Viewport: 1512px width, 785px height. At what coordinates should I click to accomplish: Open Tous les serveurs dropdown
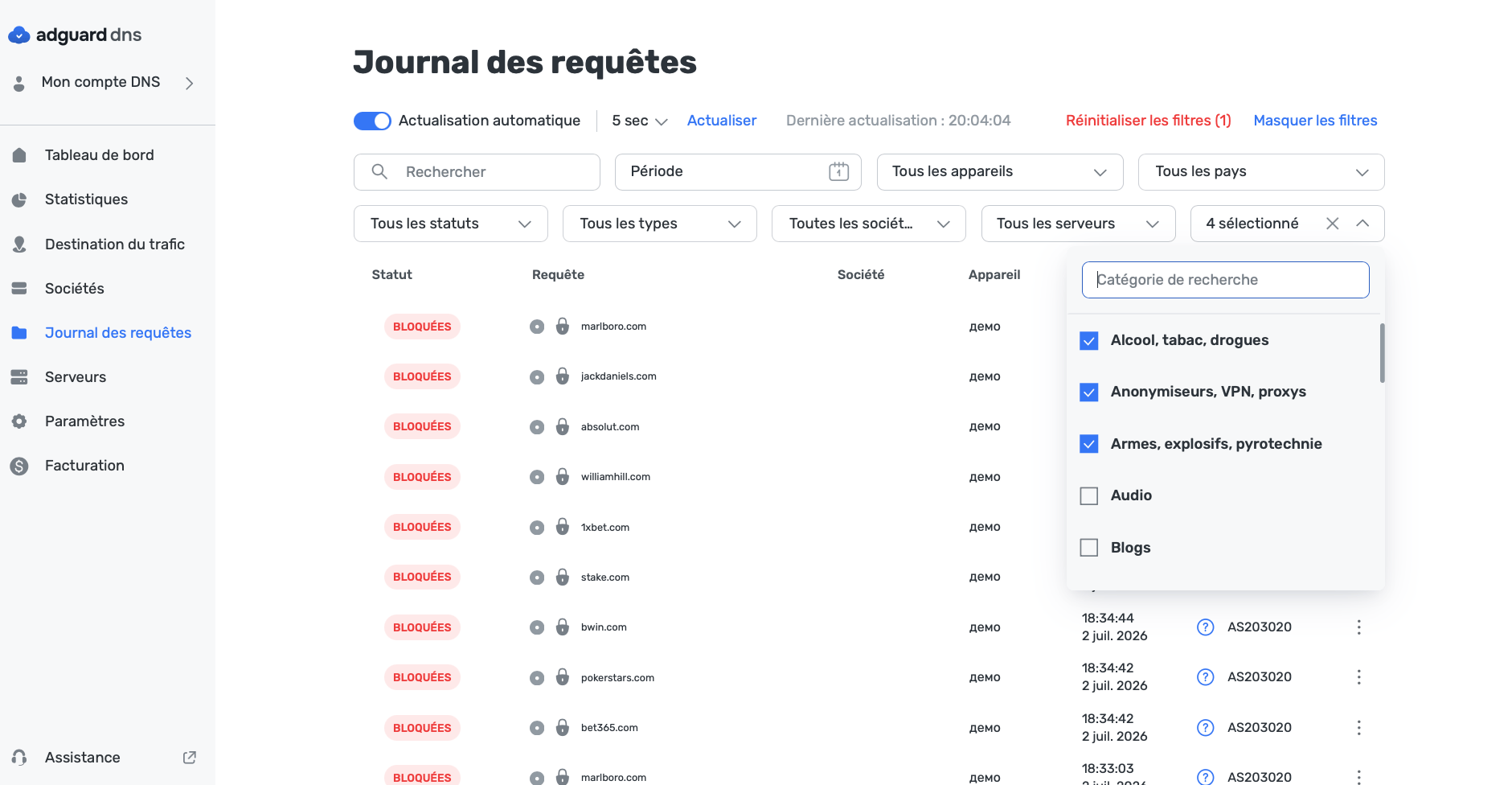1079,224
